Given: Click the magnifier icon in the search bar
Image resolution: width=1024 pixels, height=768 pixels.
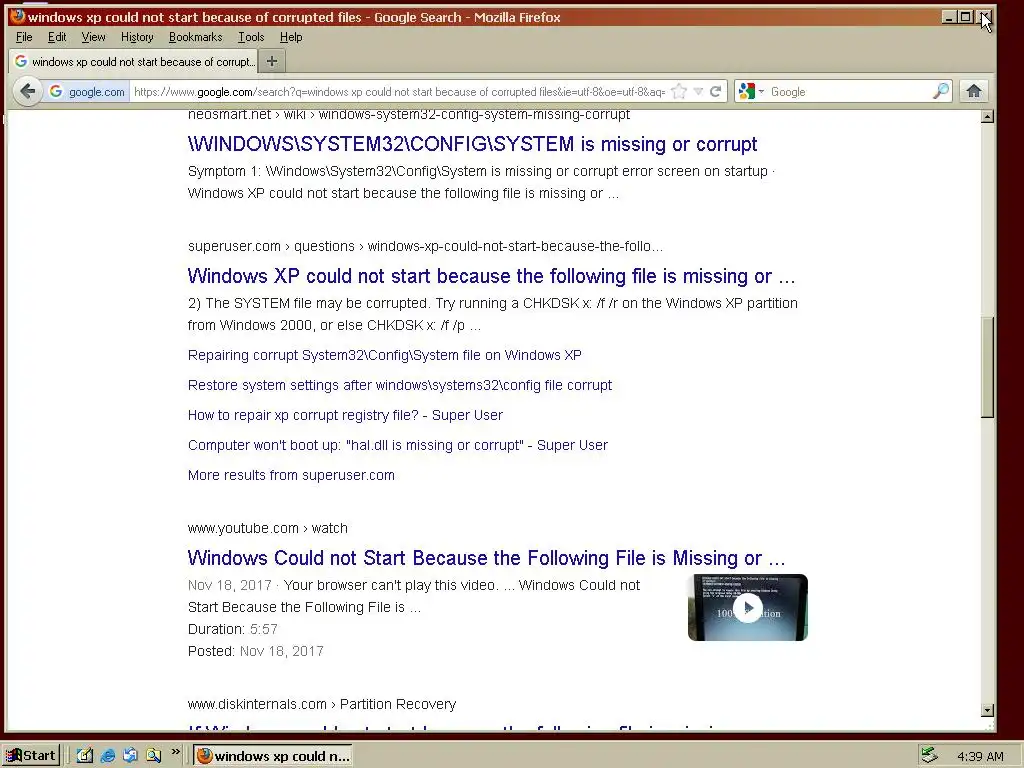Looking at the screenshot, I should [941, 91].
